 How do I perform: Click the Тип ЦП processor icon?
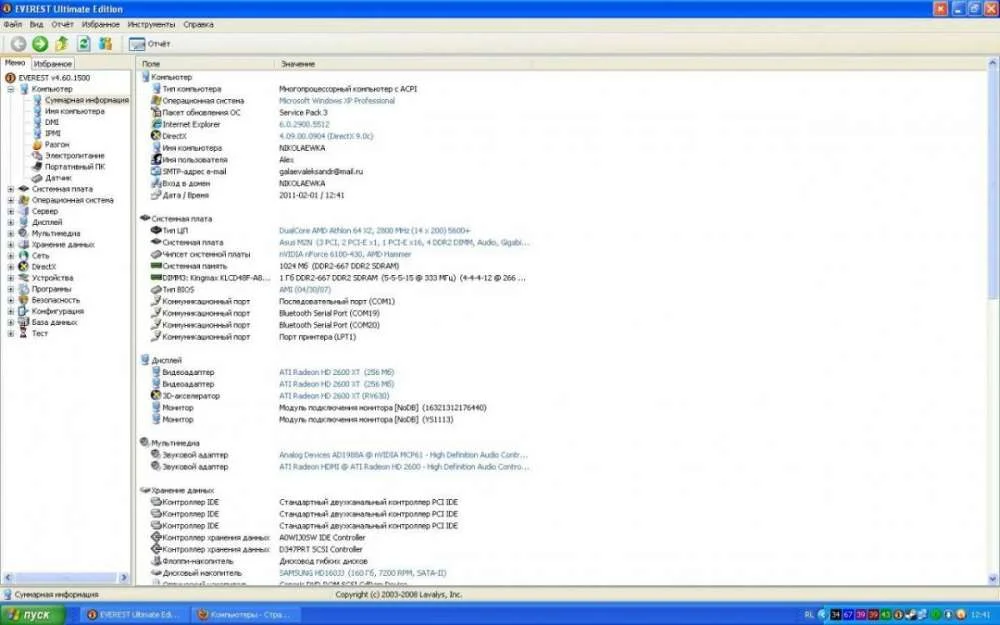pos(156,230)
